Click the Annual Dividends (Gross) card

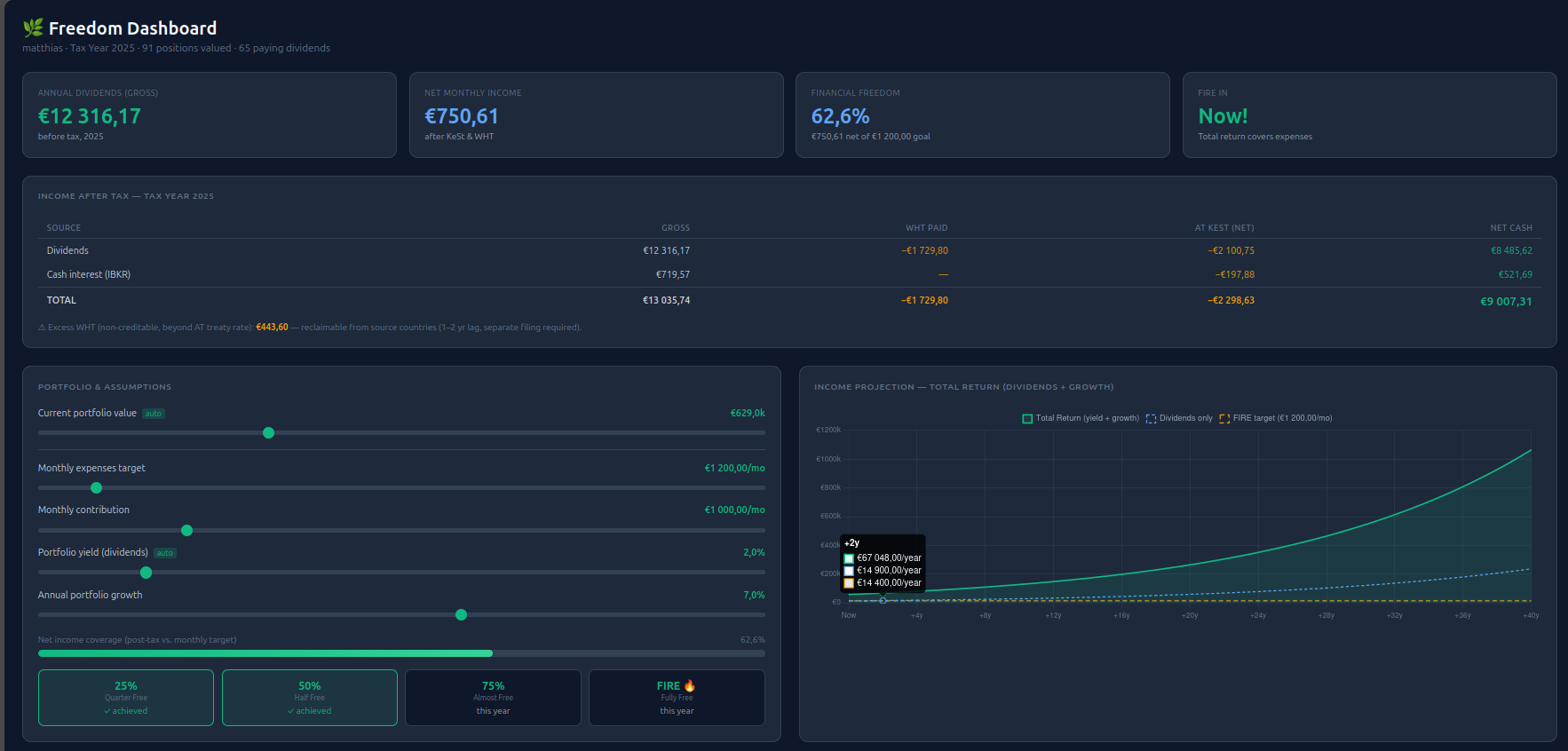coord(210,115)
